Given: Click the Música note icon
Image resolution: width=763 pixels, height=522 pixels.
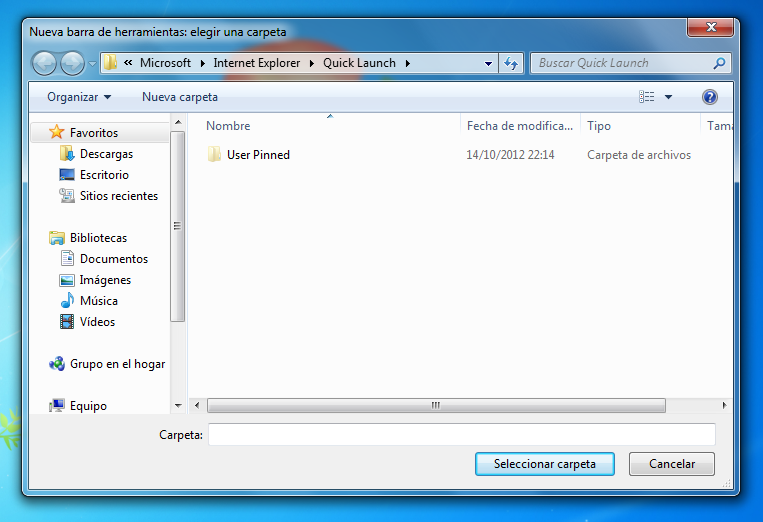Looking at the screenshot, I should click(x=67, y=300).
